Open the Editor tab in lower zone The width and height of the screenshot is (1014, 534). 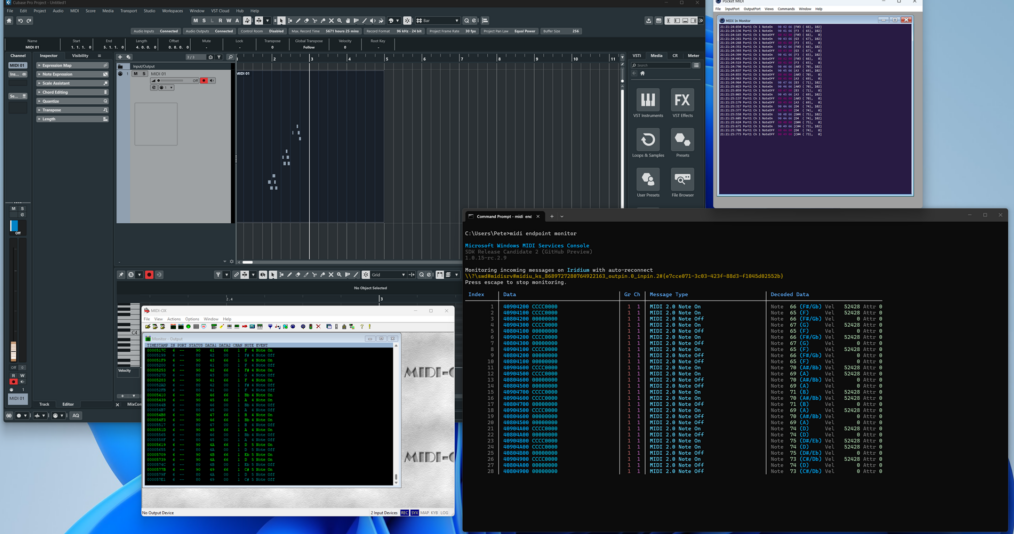[68, 404]
